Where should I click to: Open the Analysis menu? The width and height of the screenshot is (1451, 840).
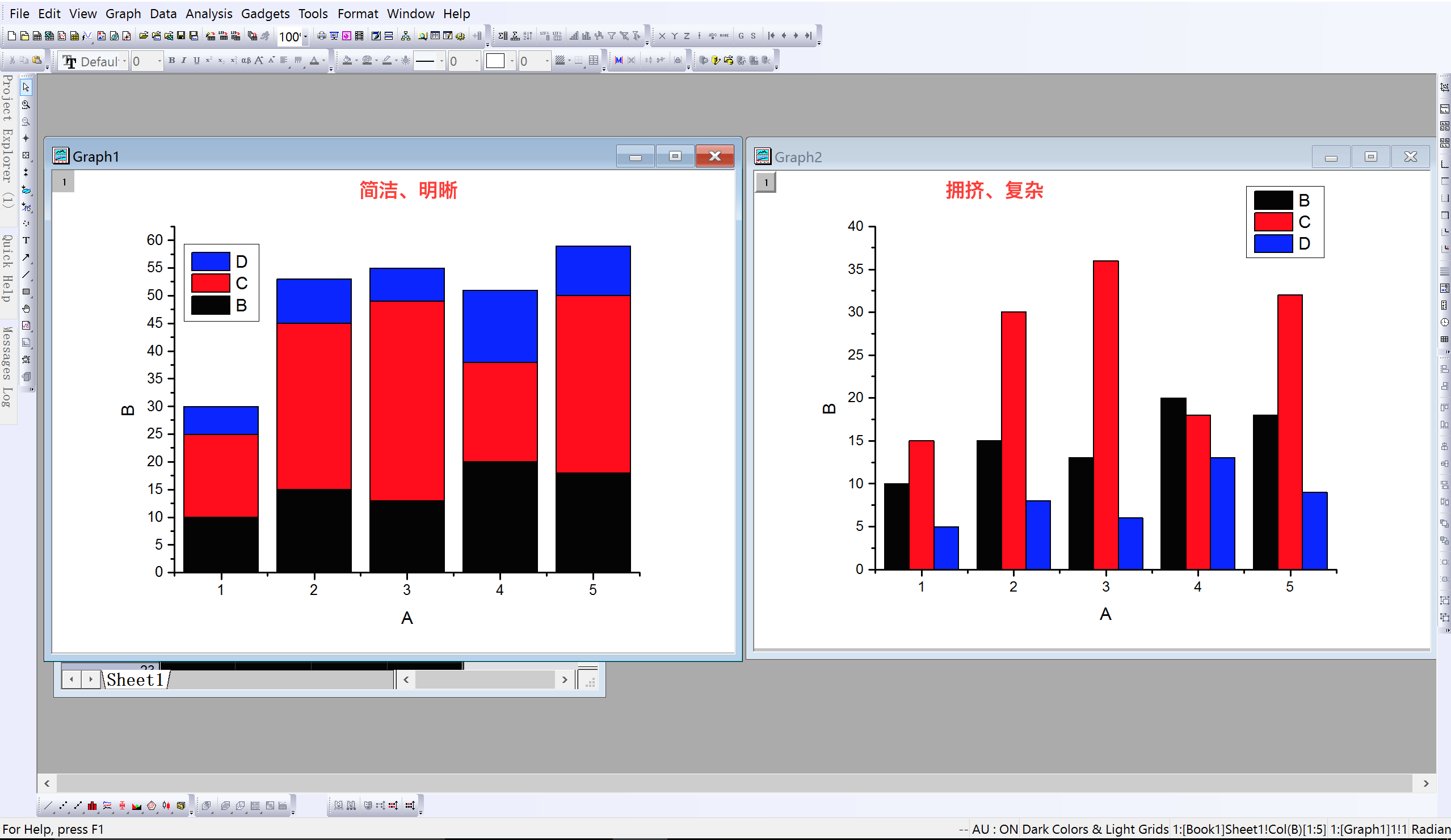click(x=208, y=14)
